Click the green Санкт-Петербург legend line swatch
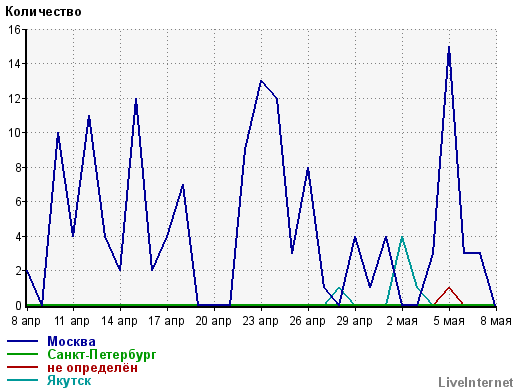The height and width of the screenshot is (392, 520). click(x=23, y=354)
